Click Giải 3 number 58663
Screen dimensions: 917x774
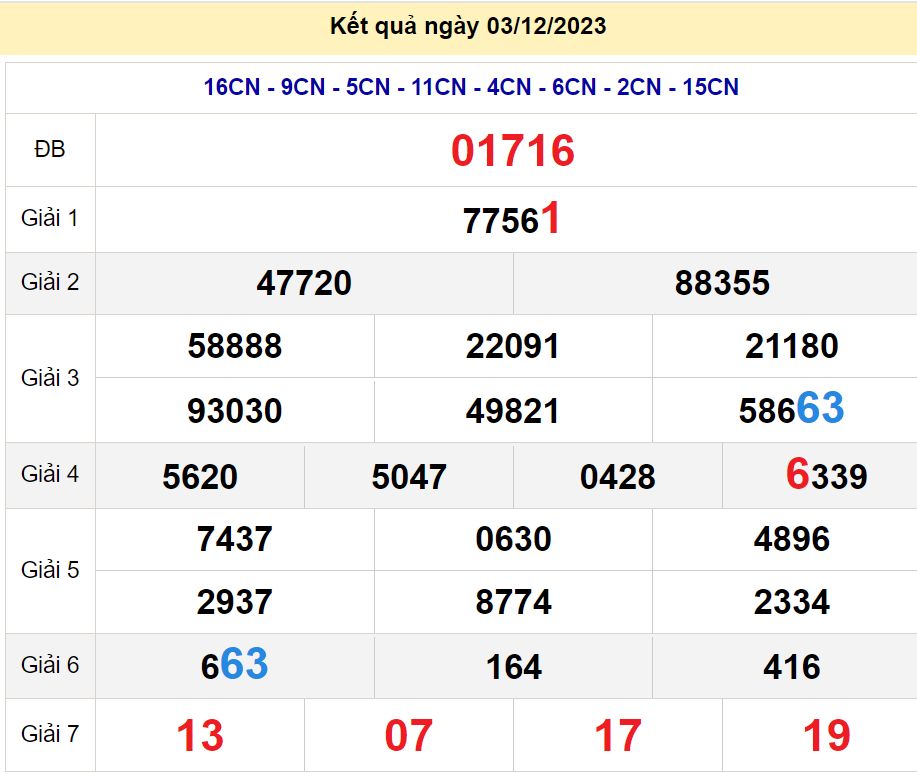pyautogui.click(x=791, y=410)
